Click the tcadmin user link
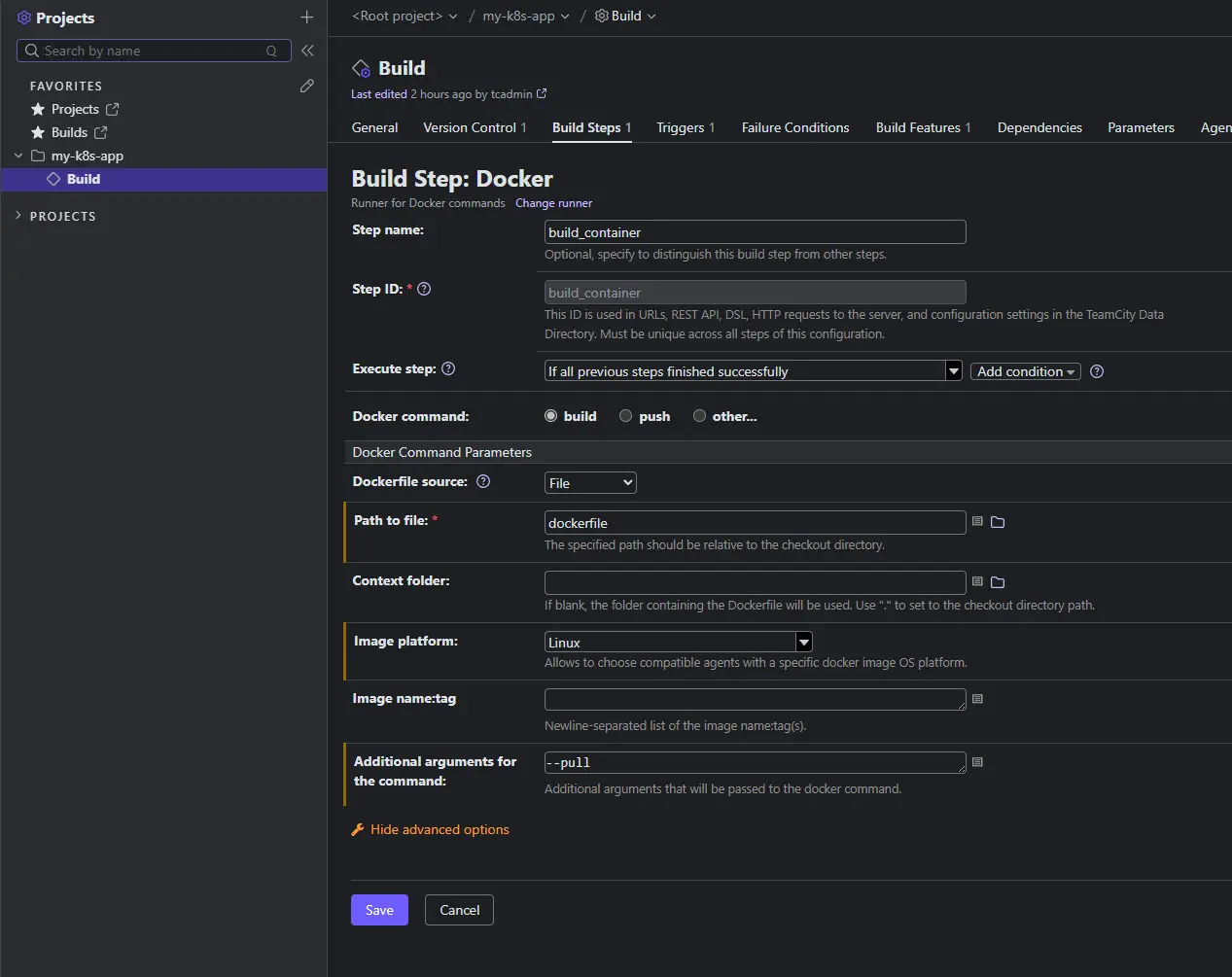1232x977 pixels. tap(511, 94)
